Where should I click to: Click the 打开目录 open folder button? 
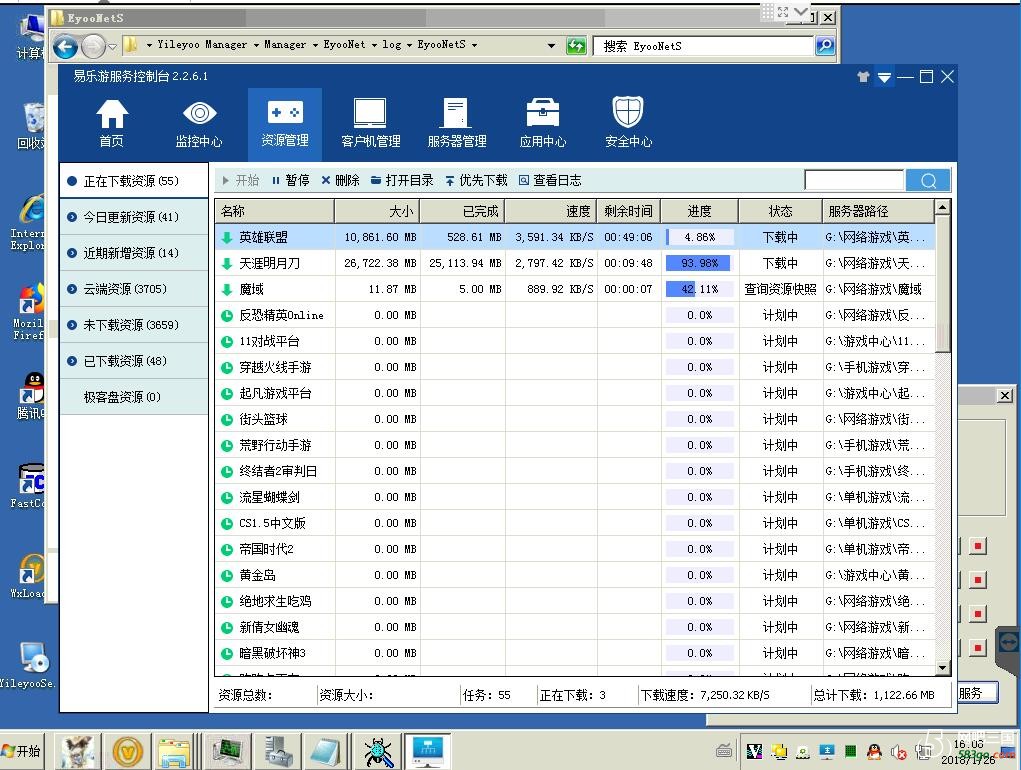pos(402,180)
